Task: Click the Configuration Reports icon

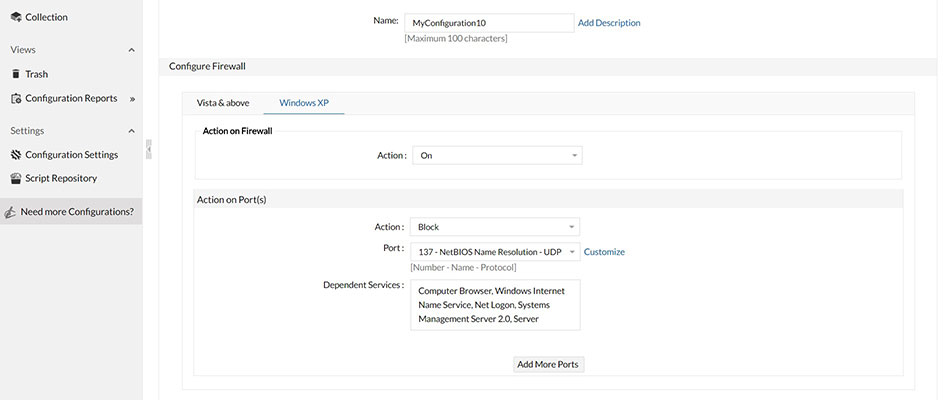Action: coord(15,98)
